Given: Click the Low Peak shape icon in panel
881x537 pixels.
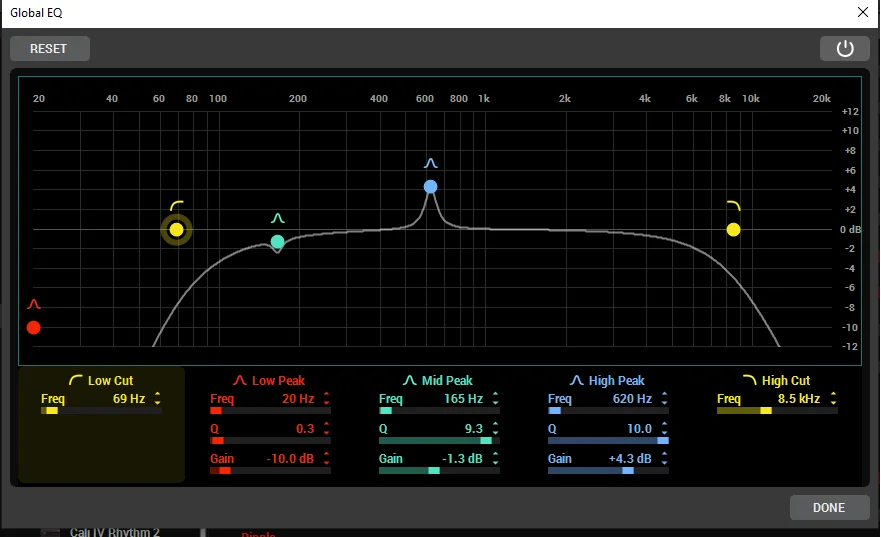Looking at the screenshot, I should [x=240, y=380].
